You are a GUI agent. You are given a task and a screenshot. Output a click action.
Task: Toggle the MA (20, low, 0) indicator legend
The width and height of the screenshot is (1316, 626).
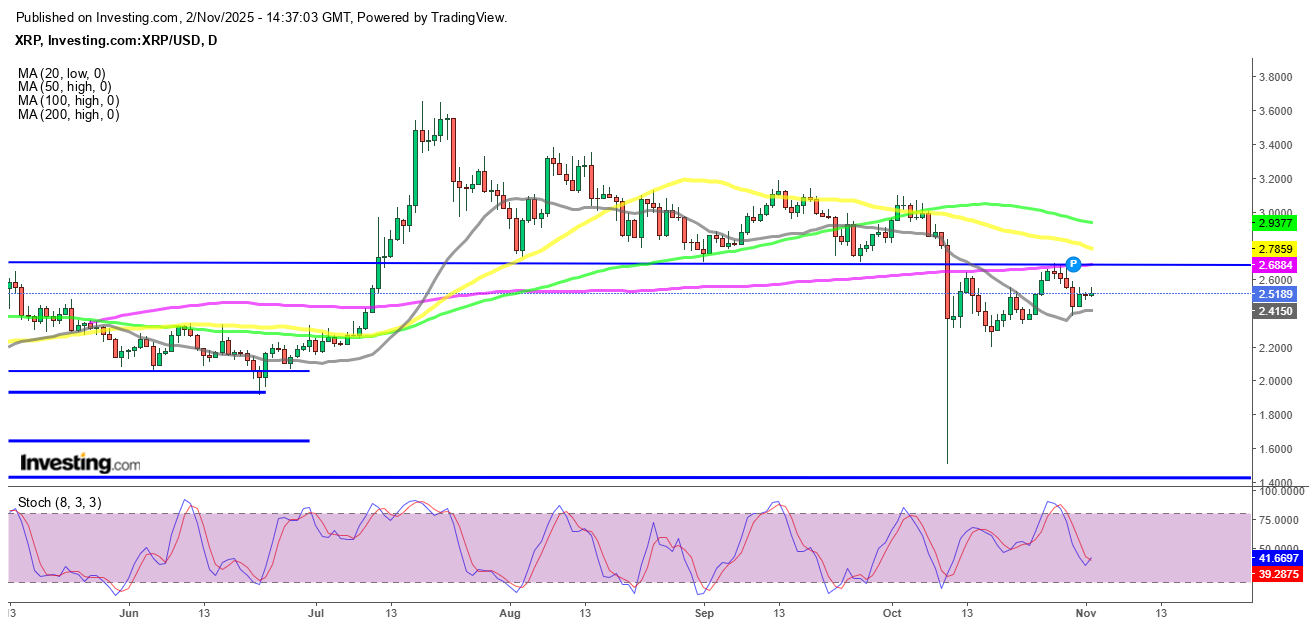[62, 73]
